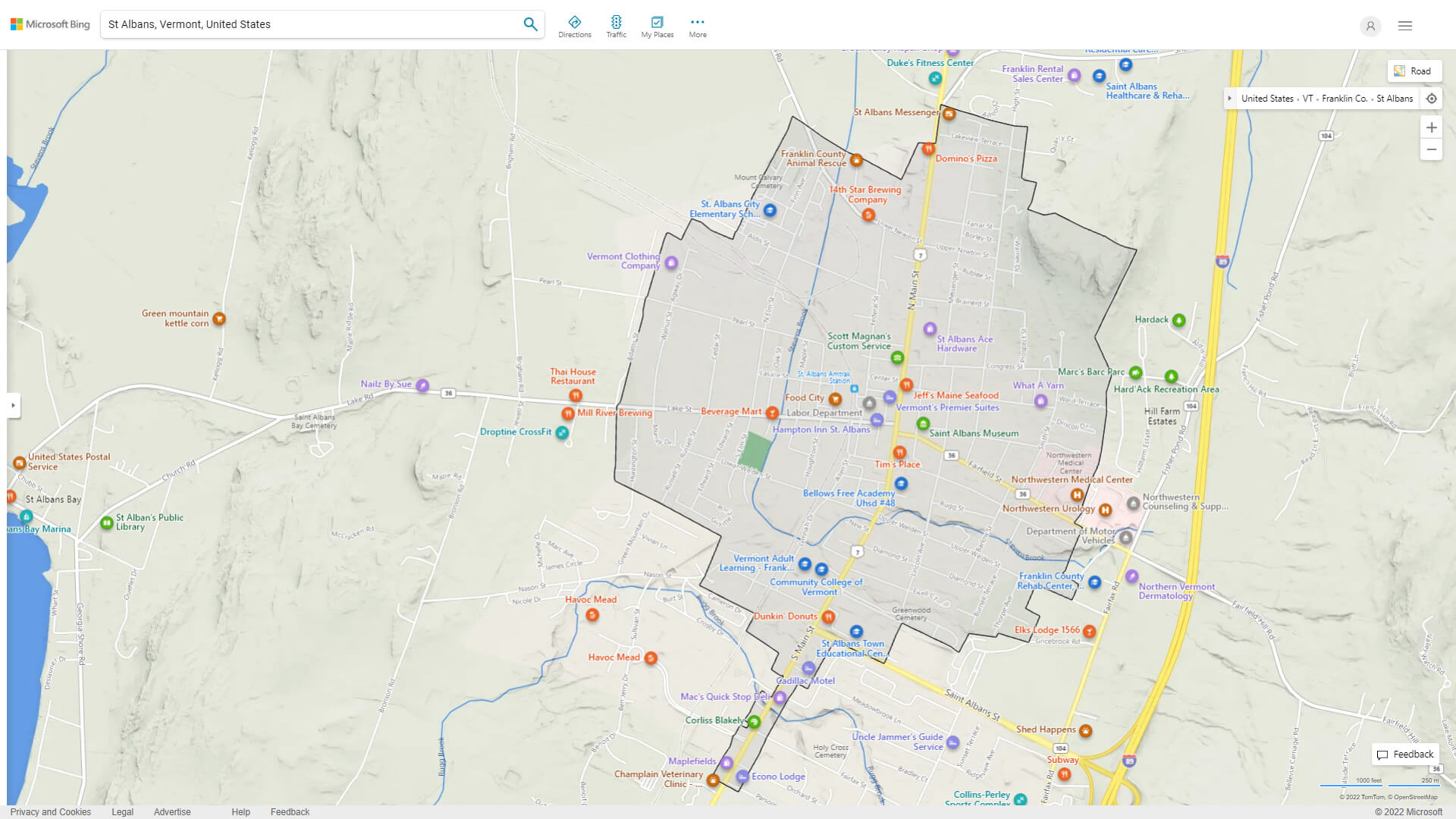Click the Privacy and Cookies link
Screen dimensions: 1456x819
click(x=50, y=811)
